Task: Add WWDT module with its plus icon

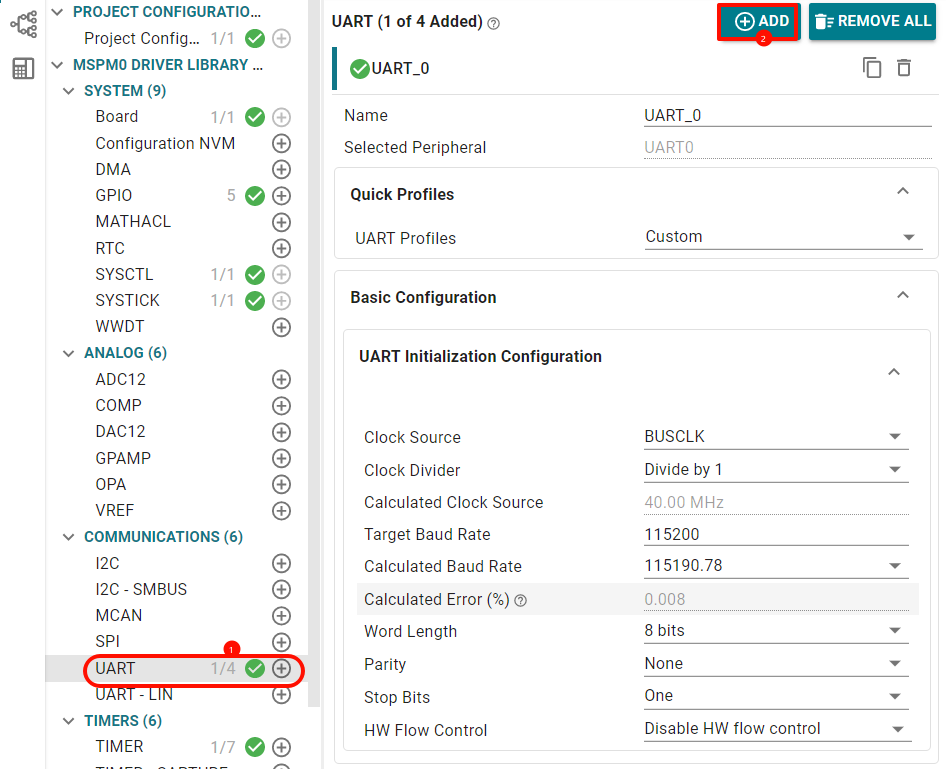Action: click(x=281, y=327)
